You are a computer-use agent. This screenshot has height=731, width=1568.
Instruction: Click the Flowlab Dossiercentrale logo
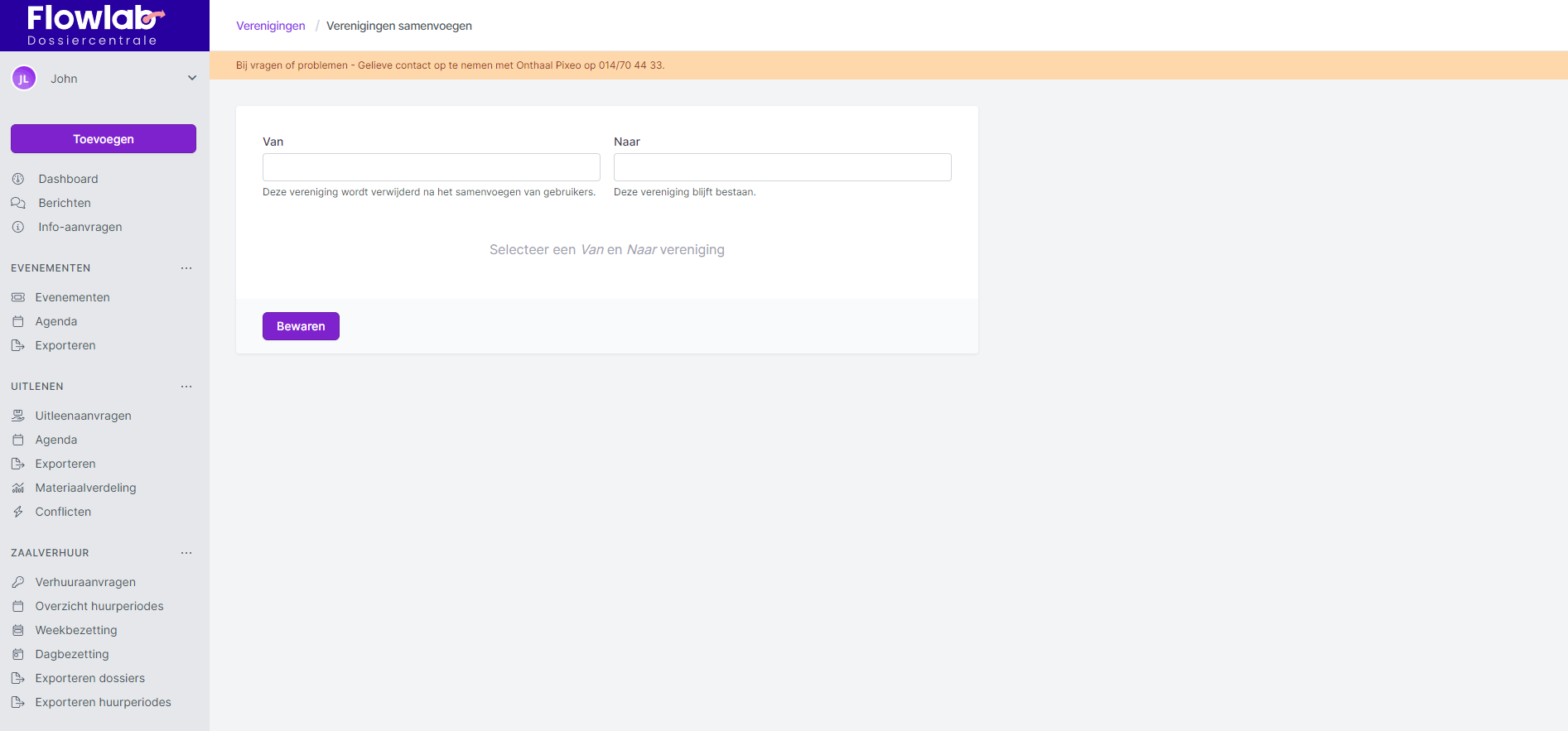click(x=94, y=25)
